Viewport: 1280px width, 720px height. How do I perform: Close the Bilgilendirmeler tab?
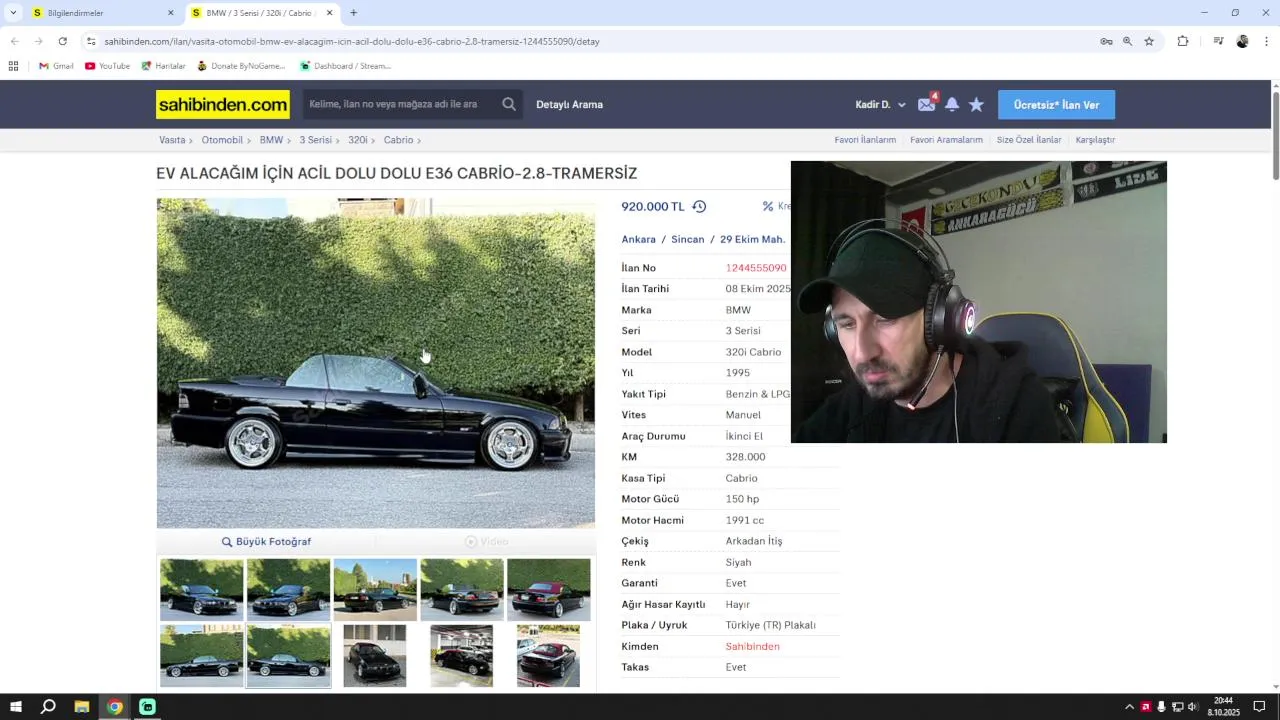tap(170, 13)
